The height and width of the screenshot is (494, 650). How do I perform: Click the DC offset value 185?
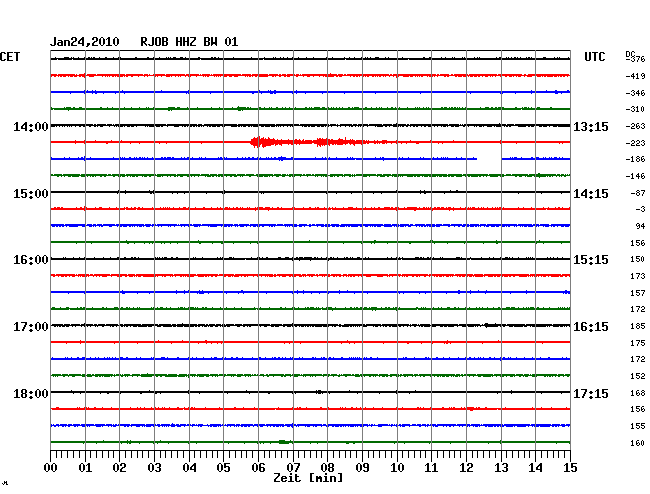(638, 327)
